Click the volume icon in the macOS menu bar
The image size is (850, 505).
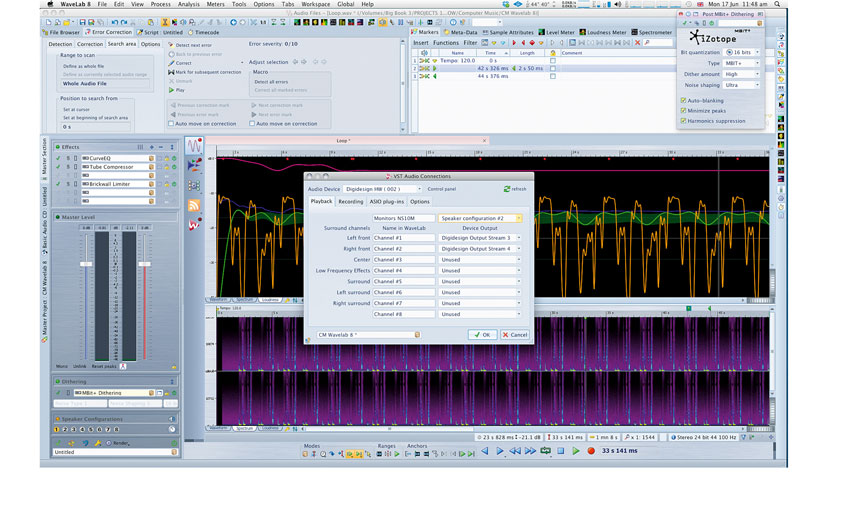617,4
